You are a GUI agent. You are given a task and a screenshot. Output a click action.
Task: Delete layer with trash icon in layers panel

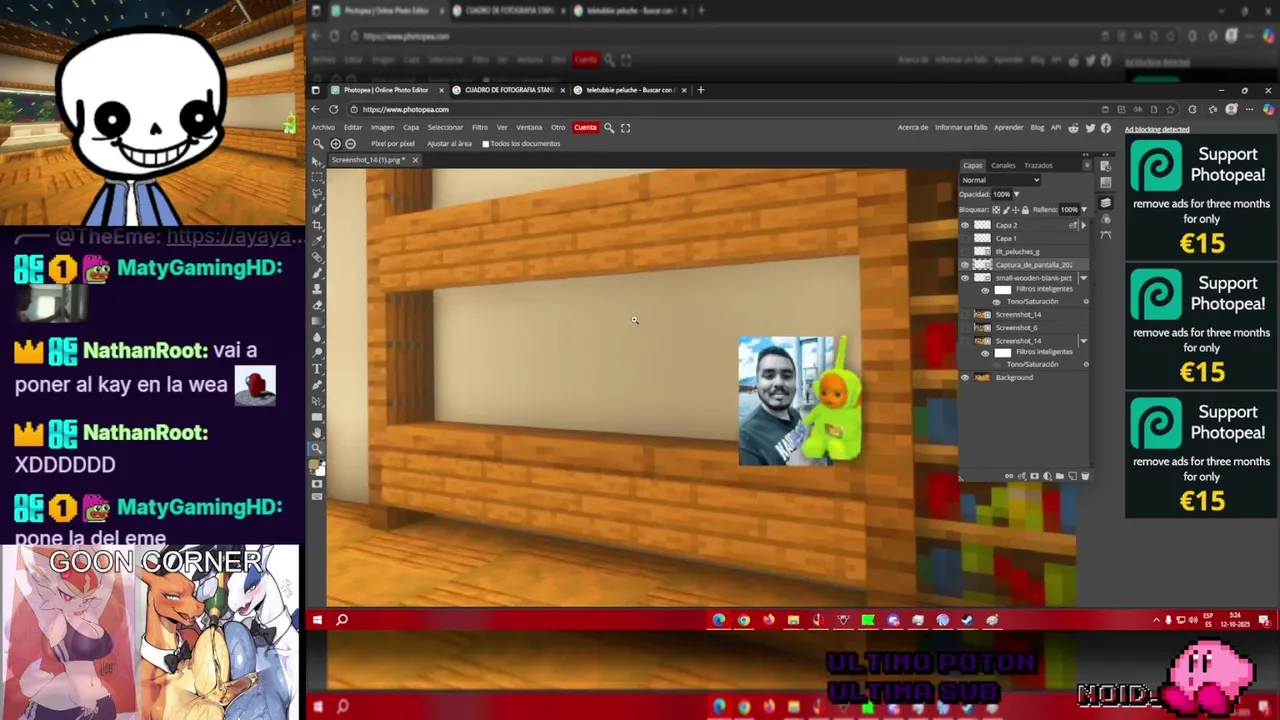(x=1085, y=476)
